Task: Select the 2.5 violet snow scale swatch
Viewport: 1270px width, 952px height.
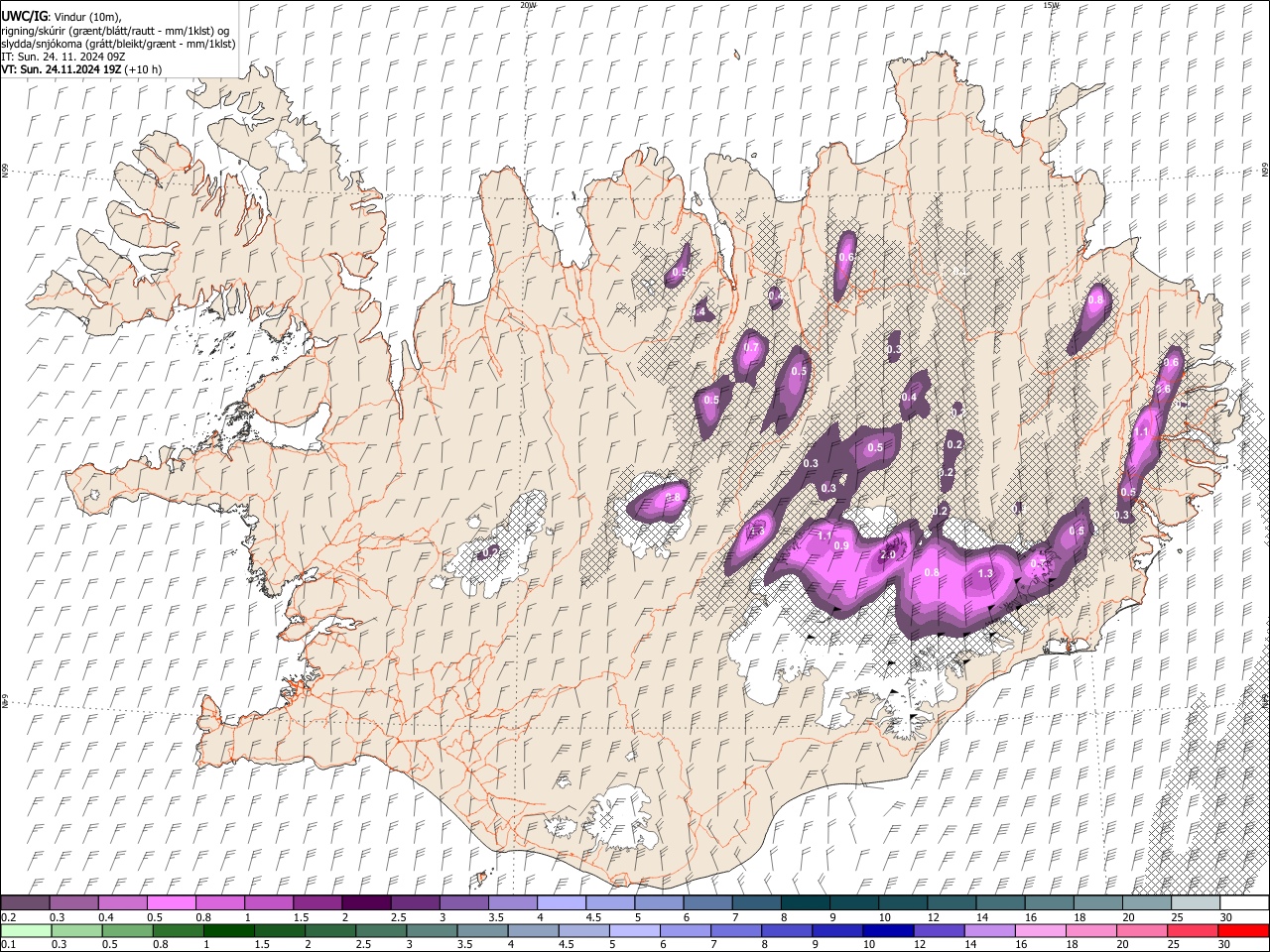Action: (415, 902)
